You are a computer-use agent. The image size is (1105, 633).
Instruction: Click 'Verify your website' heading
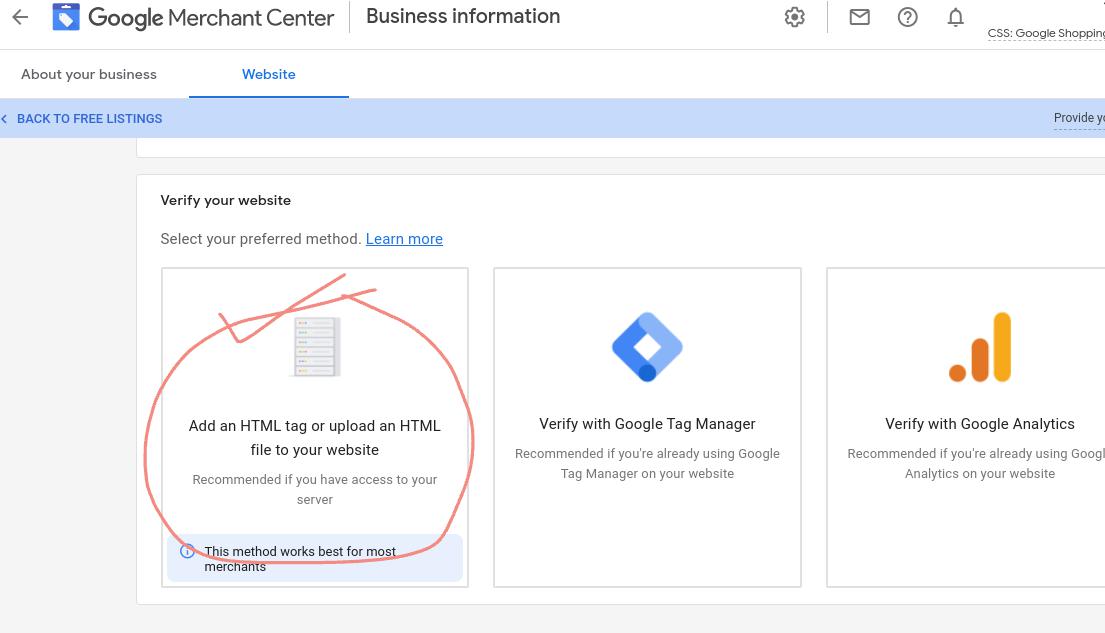pyautogui.click(x=226, y=200)
